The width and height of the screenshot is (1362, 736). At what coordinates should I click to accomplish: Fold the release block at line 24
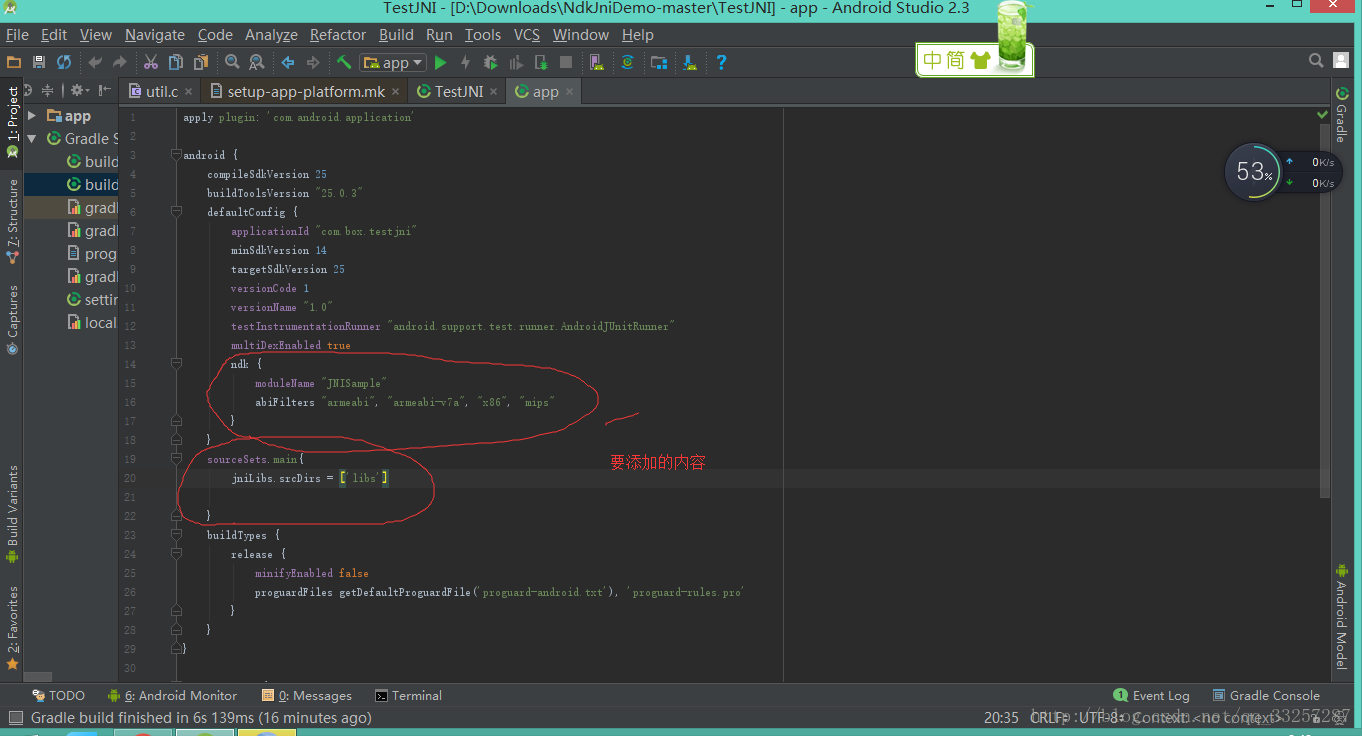(176, 554)
